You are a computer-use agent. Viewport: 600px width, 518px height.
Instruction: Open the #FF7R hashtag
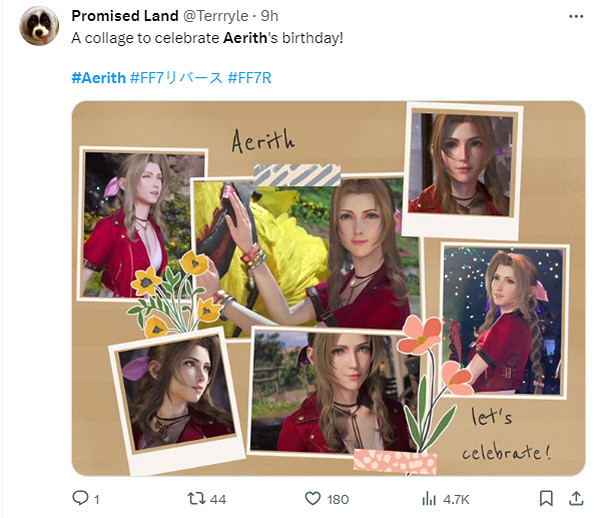[251, 77]
